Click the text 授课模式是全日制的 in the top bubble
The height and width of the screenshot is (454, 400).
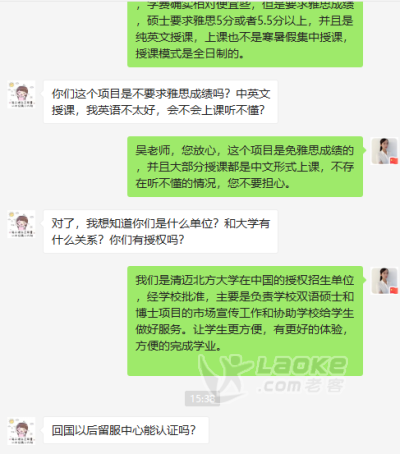[x=187, y=53]
